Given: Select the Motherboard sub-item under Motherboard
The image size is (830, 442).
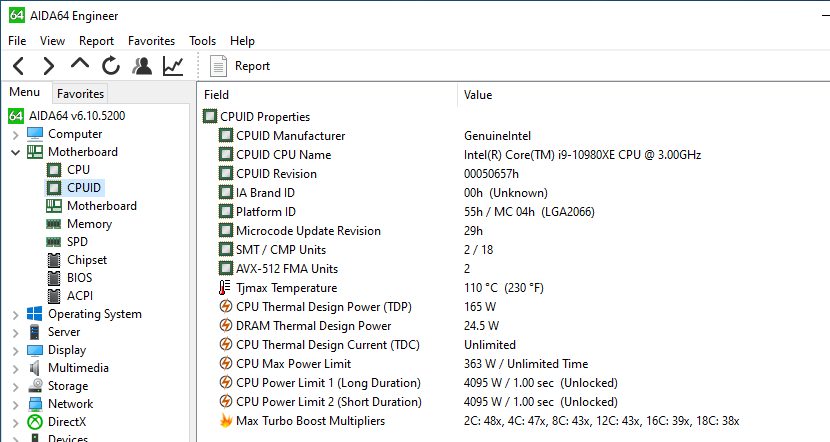Looking at the screenshot, I should [102, 206].
